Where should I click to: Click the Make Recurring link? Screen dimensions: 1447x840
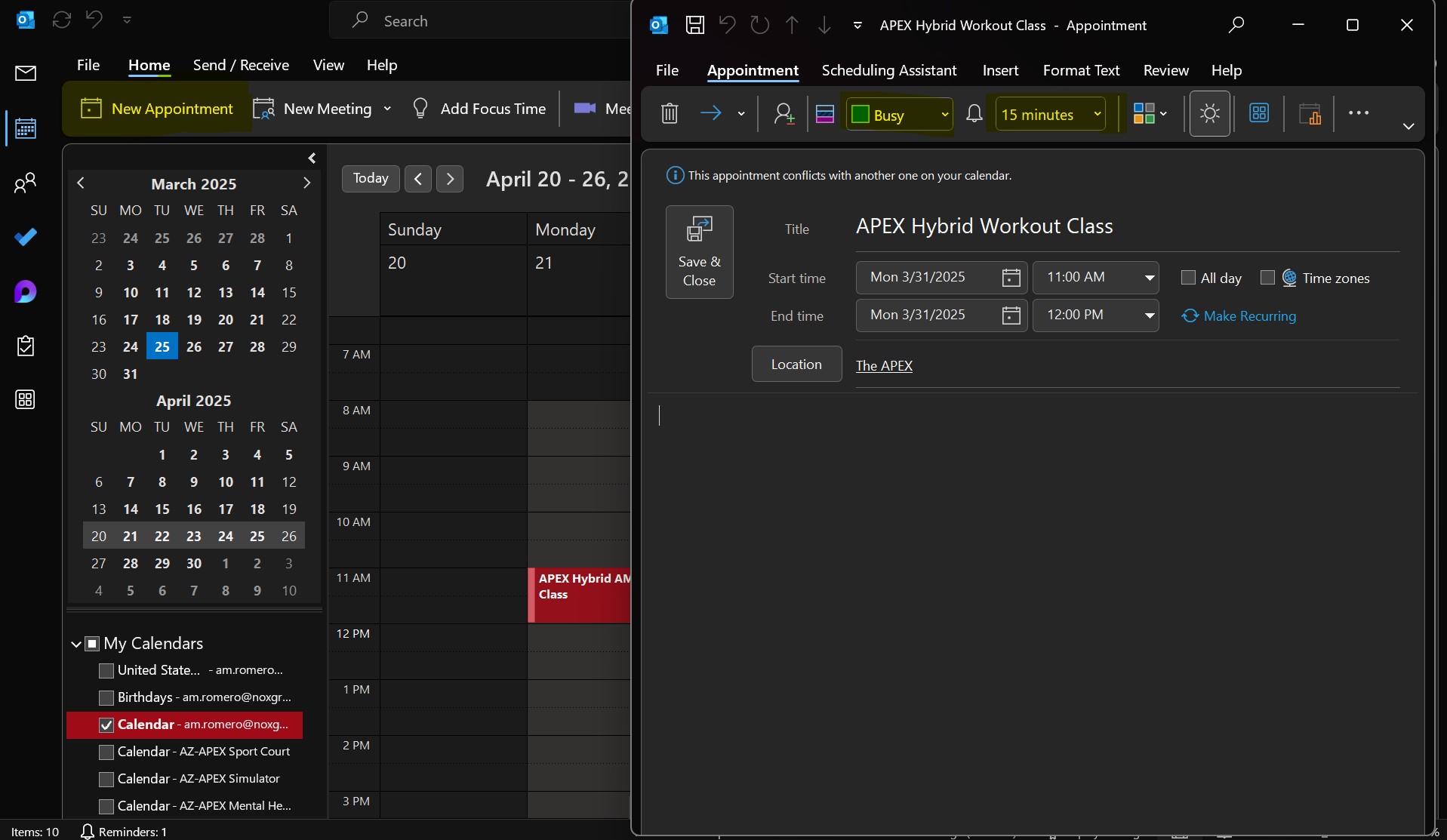[1239, 315]
